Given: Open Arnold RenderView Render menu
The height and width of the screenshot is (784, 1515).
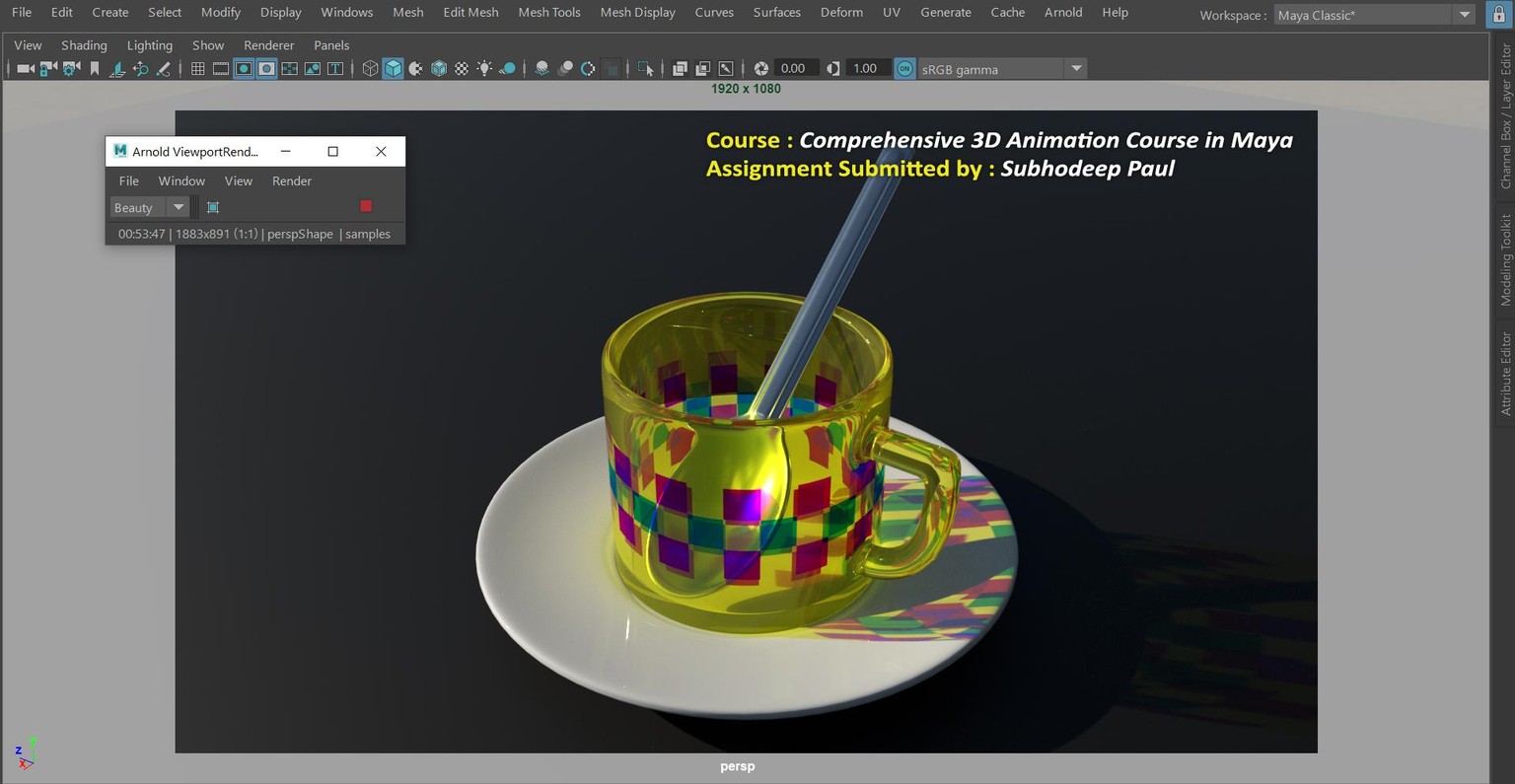Looking at the screenshot, I should coord(292,180).
